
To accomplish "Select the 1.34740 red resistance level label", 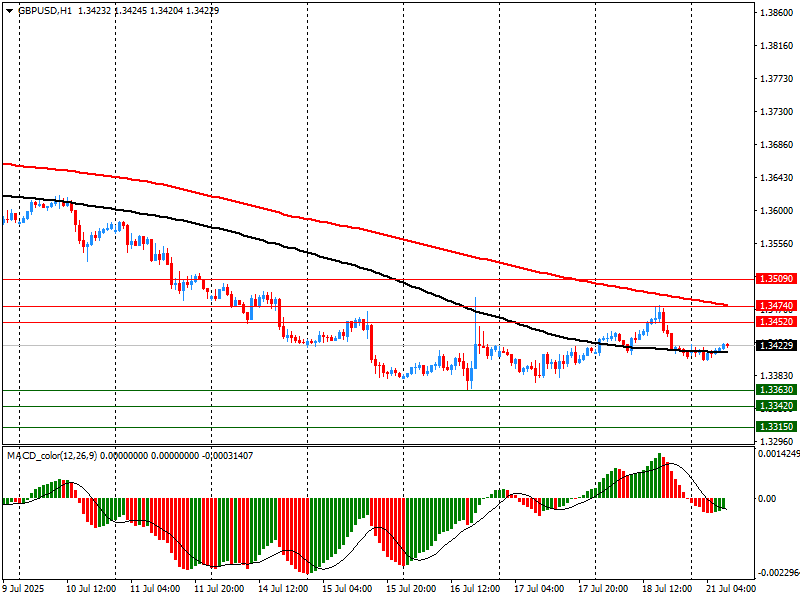I will [777, 306].
